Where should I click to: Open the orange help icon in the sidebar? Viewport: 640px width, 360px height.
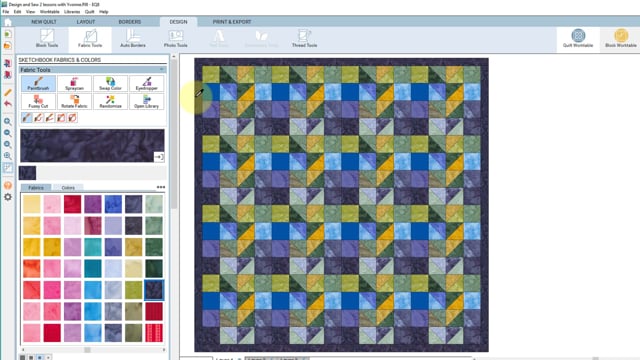[x=8, y=186]
